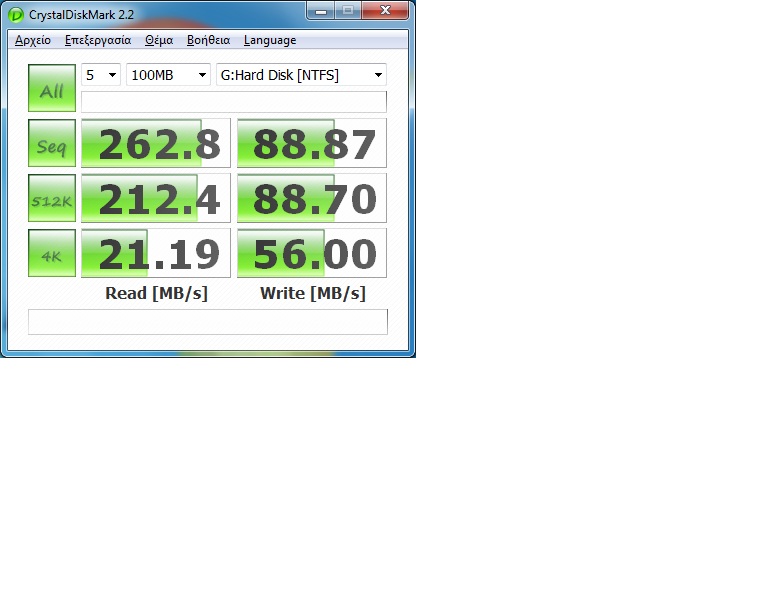Image resolution: width=768 pixels, height=614 pixels.
Task: Run all benchmarks with the All button
Action: pyautogui.click(x=52, y=88)
